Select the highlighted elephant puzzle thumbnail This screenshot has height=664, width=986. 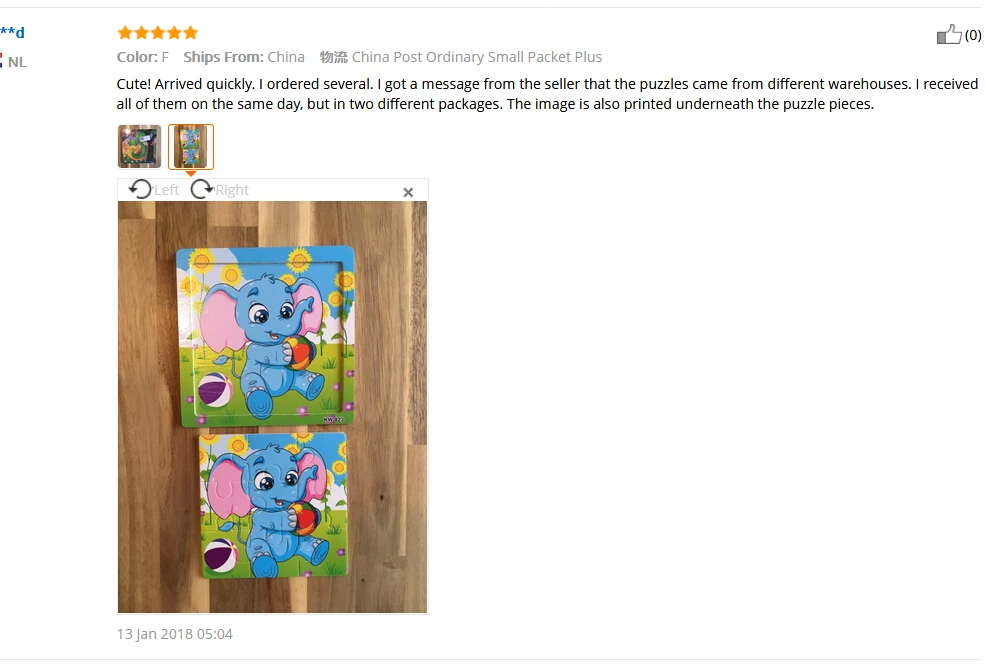(191, 147)
